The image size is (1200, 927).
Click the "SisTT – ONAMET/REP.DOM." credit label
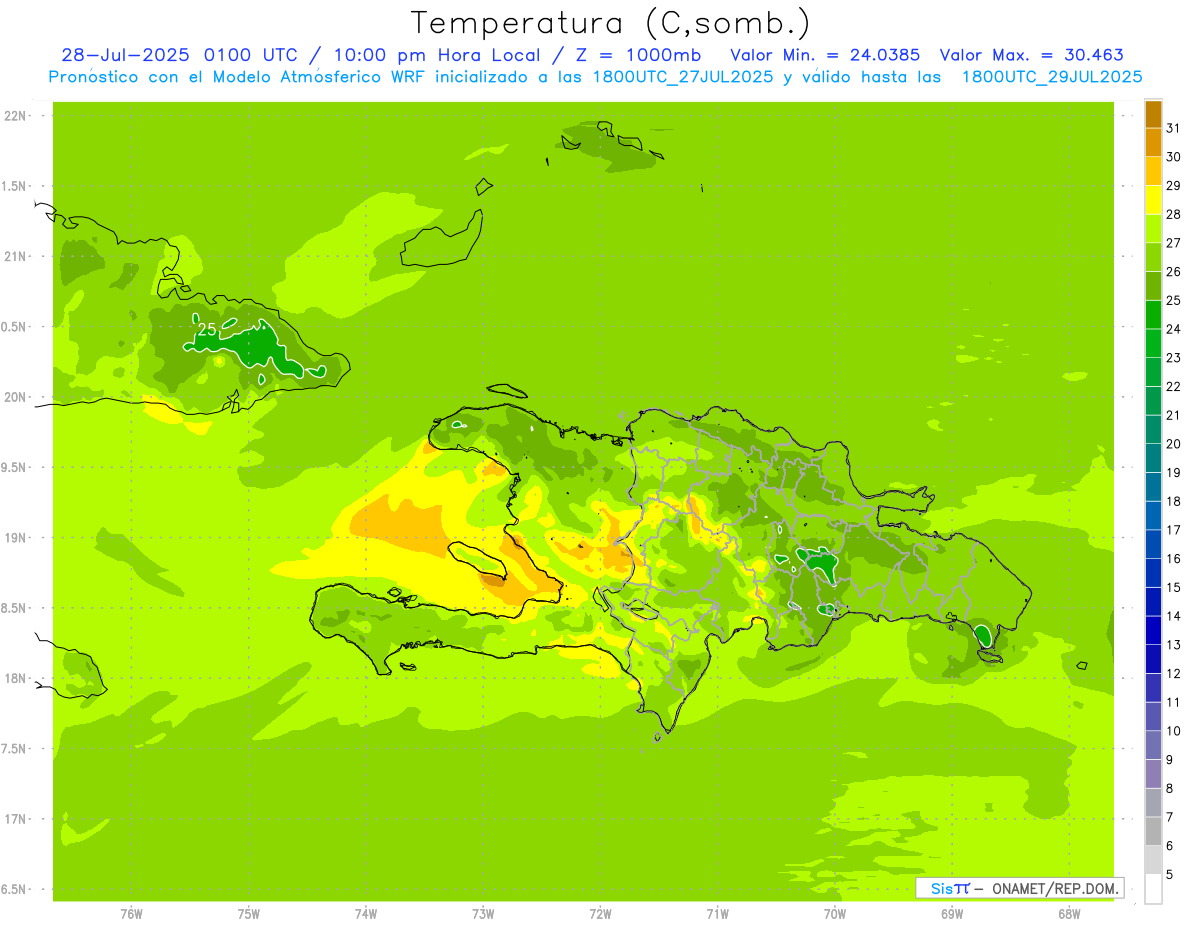click(x=1019, y=888)
